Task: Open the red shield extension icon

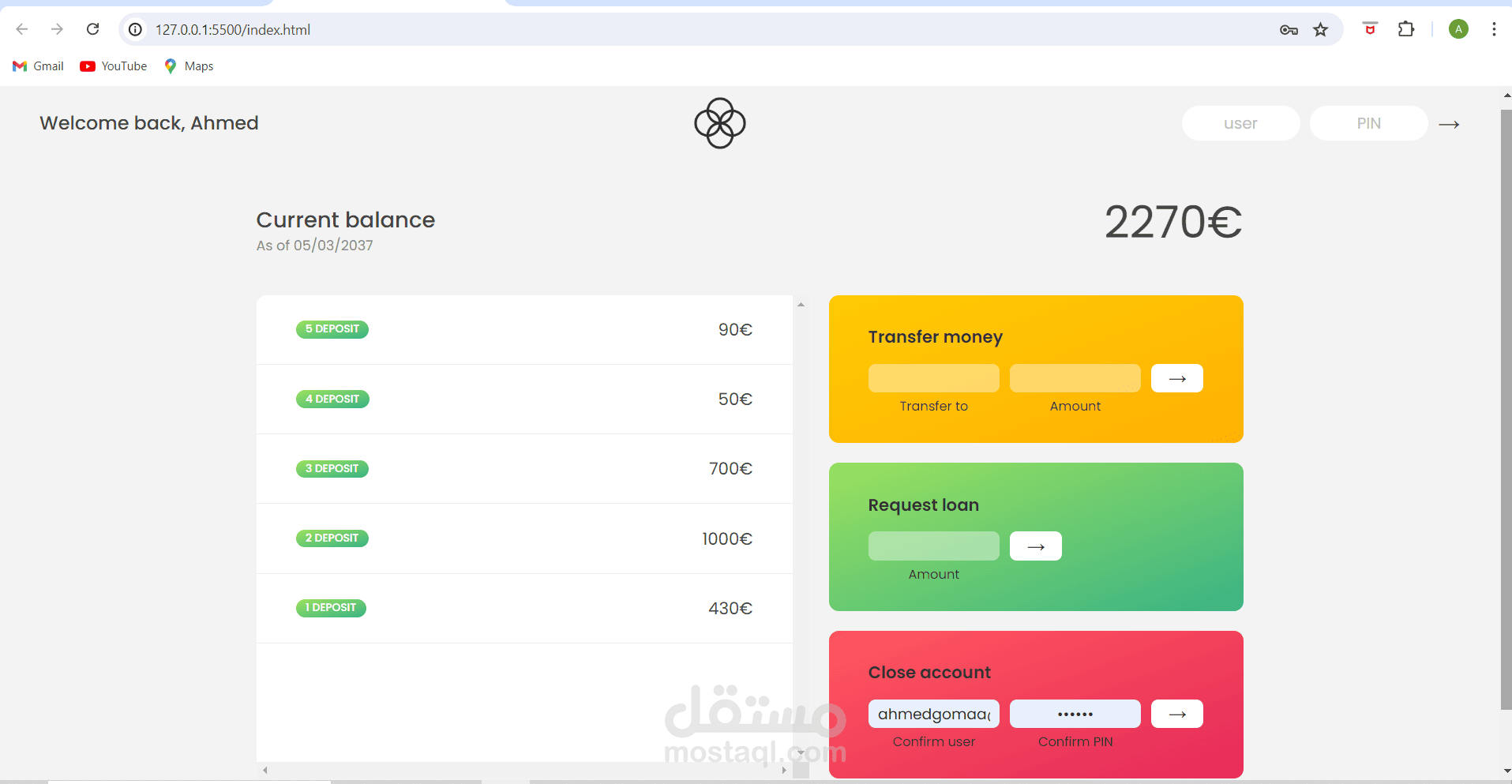Action: [x=1371, y=29]
